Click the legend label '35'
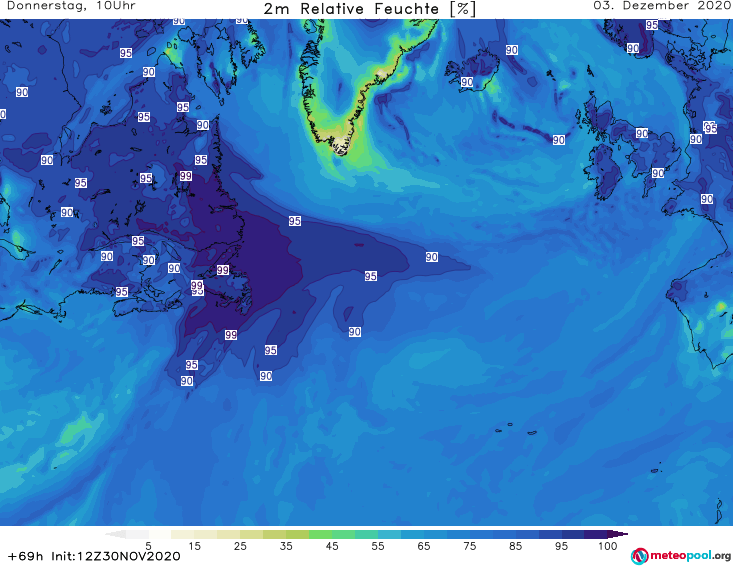The width and height of the screenshot is (733, 566). 286,545
